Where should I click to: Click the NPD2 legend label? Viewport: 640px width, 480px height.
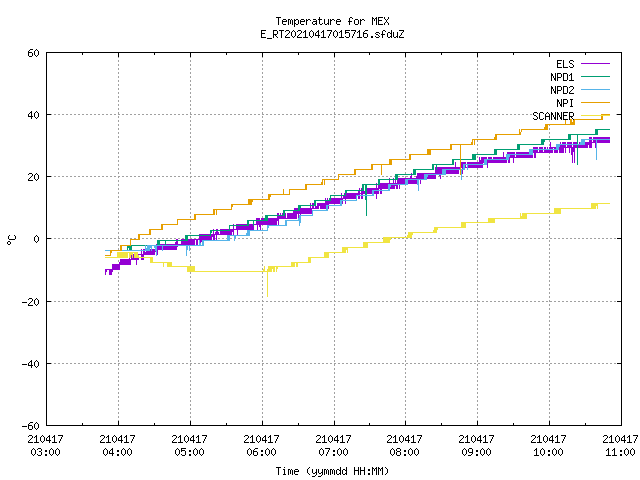562,90
